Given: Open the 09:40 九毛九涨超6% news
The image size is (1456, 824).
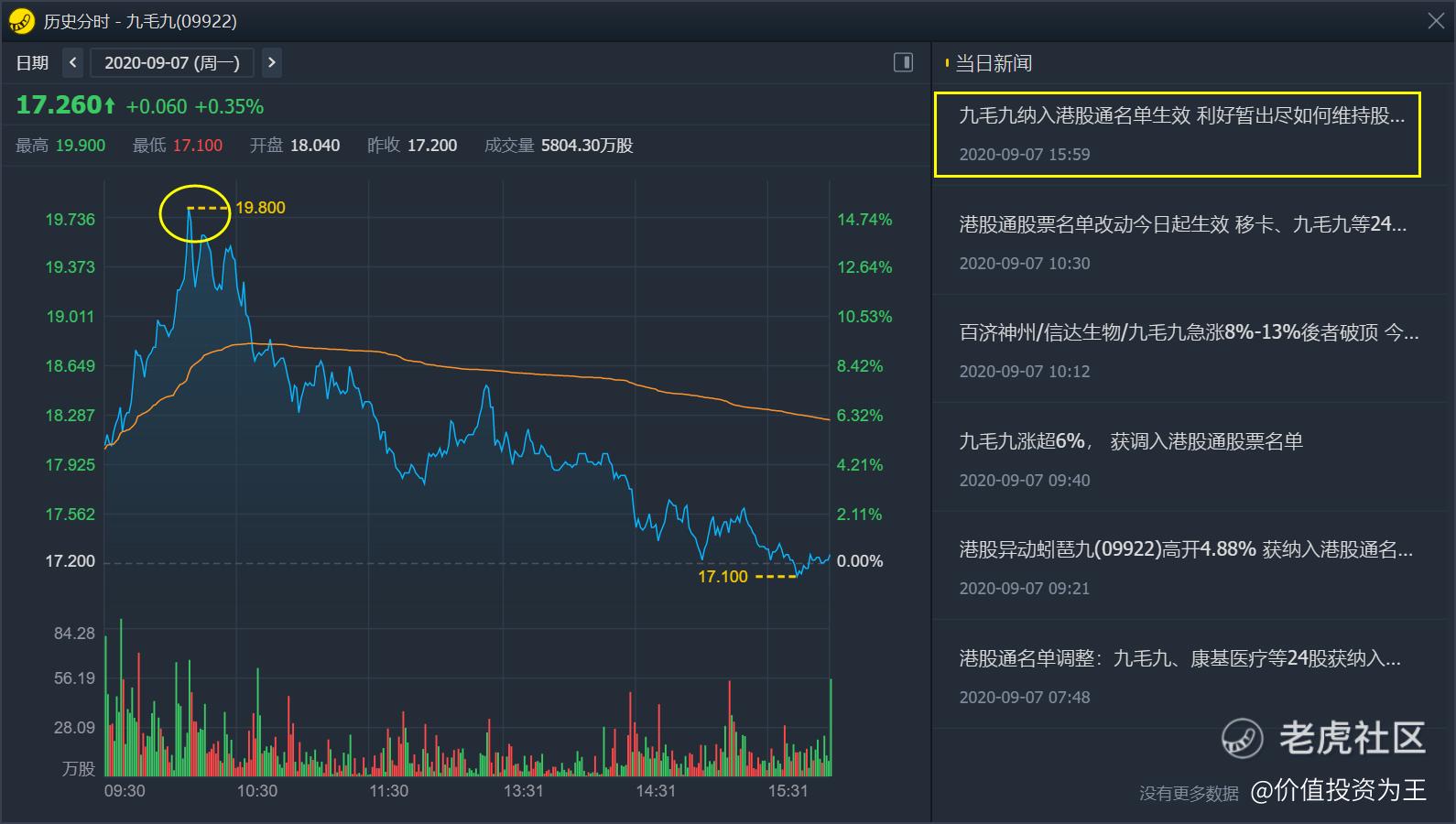Looking at the screenshot, I should [1131, 459].
